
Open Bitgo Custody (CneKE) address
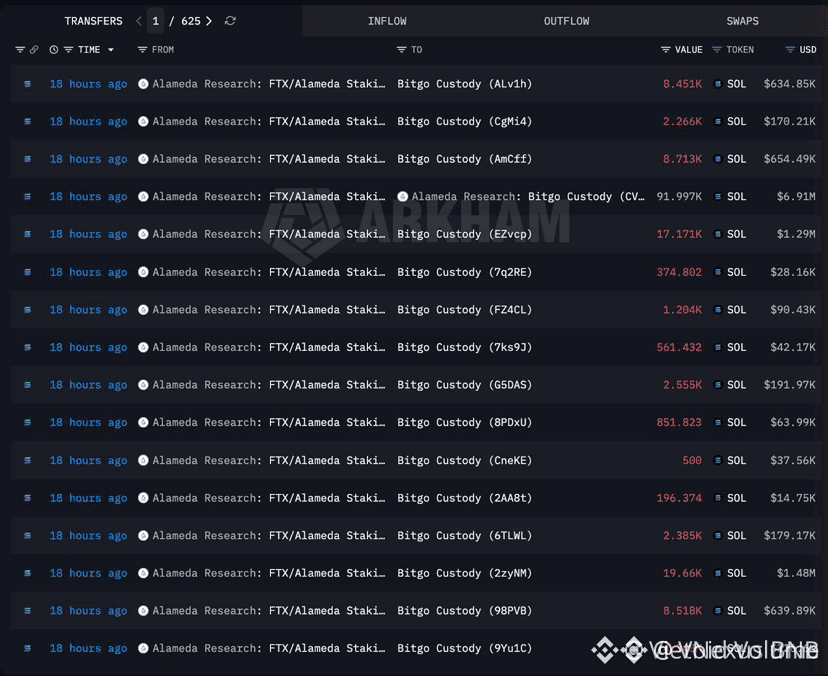(465, 460)
